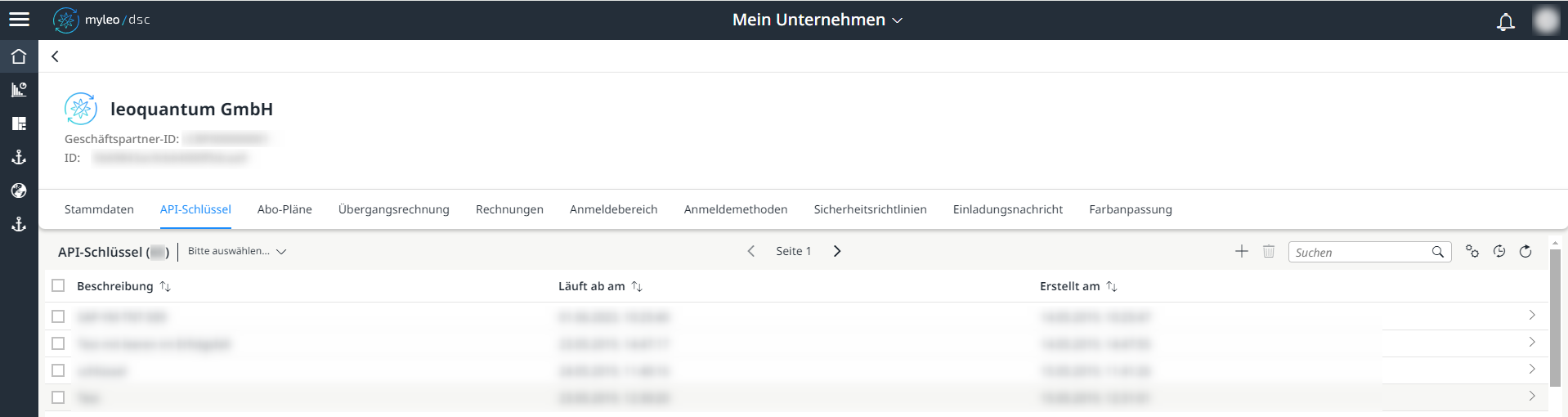Screen dimensions: 1568x417
Task: Expand the Mein Unternehmen dropdown
Action: [x=818, y=20]
